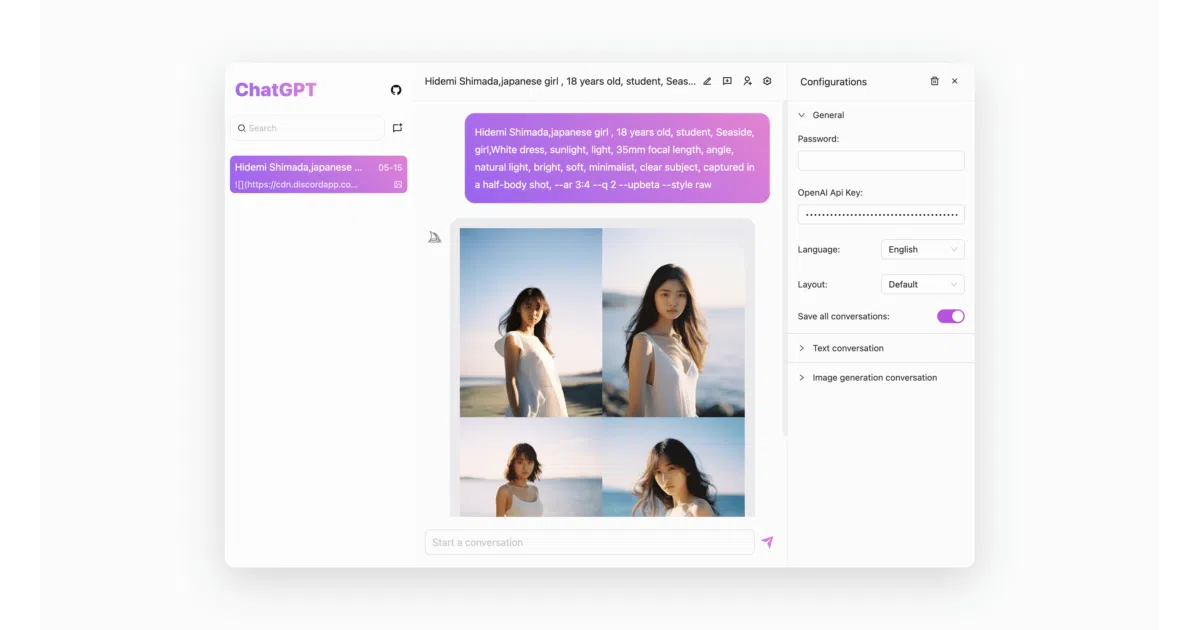Open the prompt message icon in the header

[x=727, y=81]
